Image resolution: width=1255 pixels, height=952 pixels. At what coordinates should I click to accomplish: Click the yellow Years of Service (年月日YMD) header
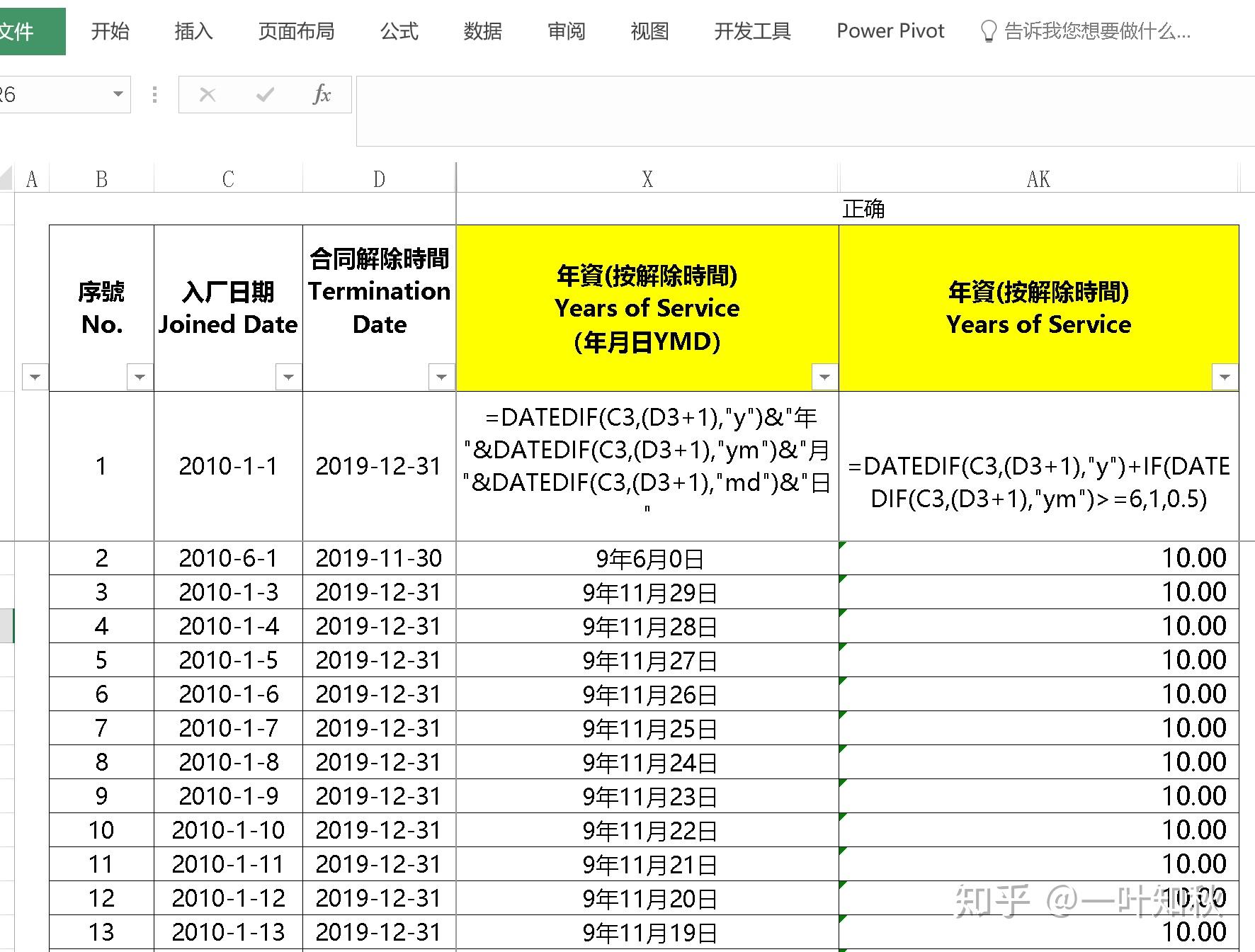point(647,308)
